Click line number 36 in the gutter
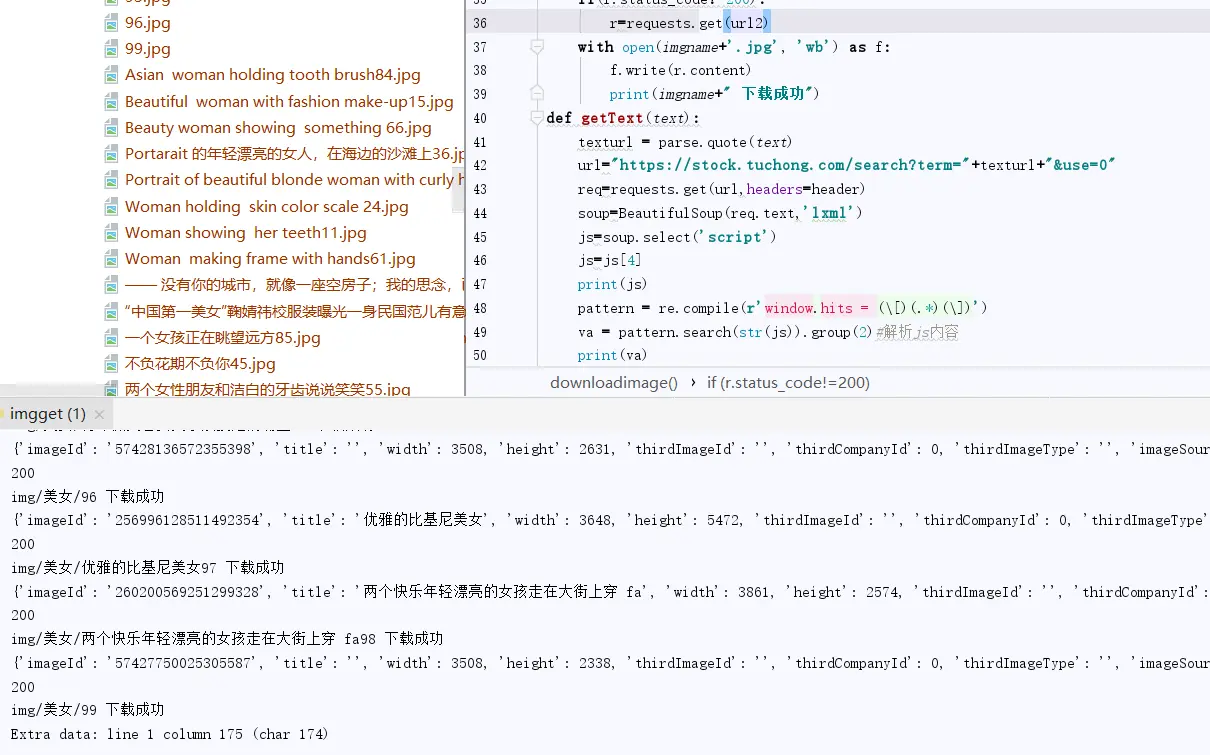The width and height of the screenshot is (1210, 755). point(480,23)
